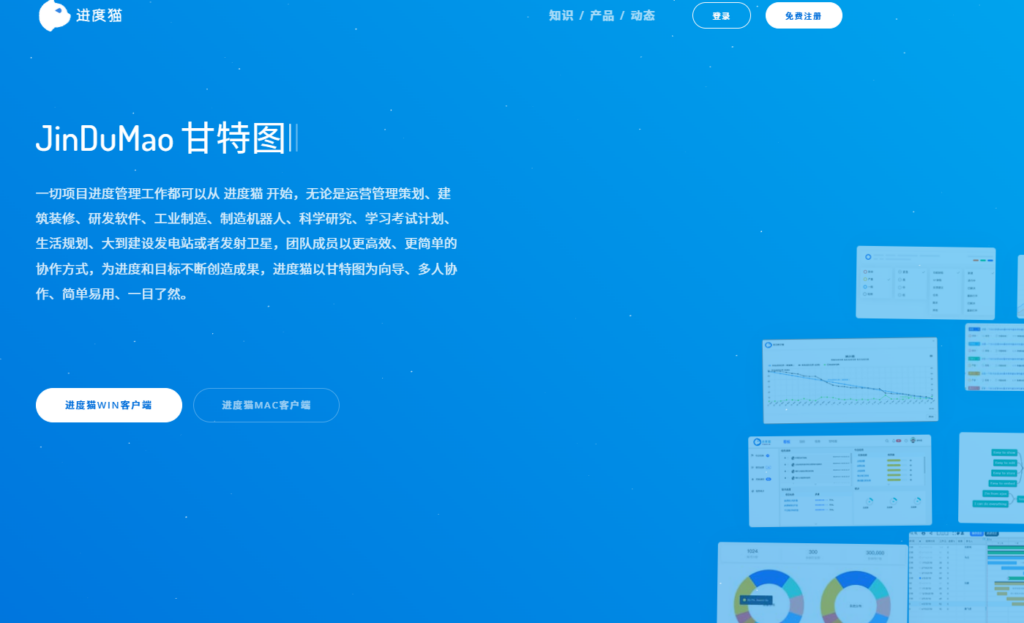The width and height of the screenshot is (1024, 623).
Task: Click the blue JinDuMao logo inside the dashboard screenshot
Action: coord(757,441)
